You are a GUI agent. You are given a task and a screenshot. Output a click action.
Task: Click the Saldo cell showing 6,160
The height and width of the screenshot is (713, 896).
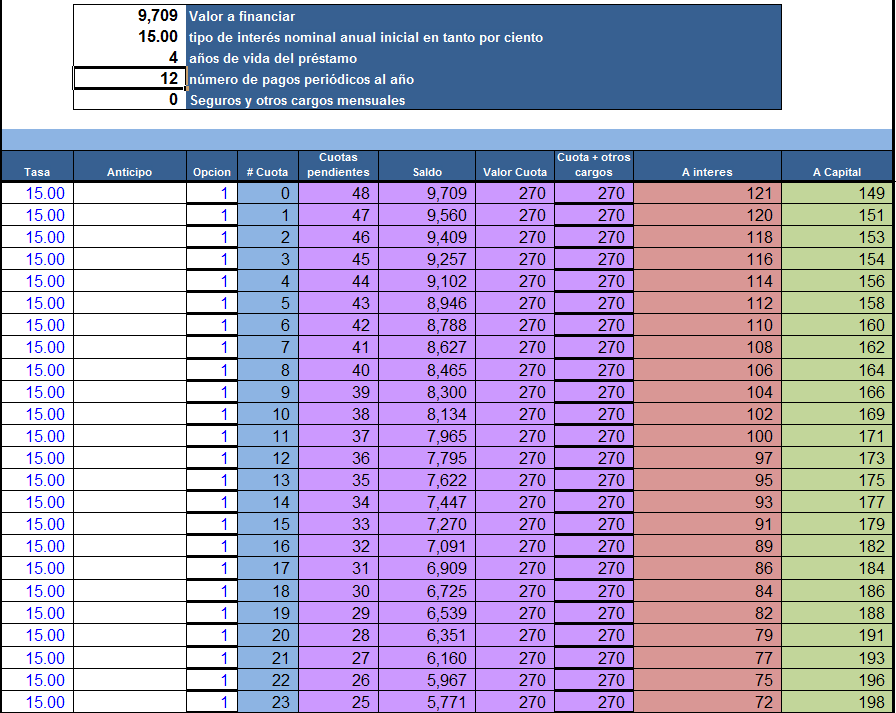click(x=427, y=658)
